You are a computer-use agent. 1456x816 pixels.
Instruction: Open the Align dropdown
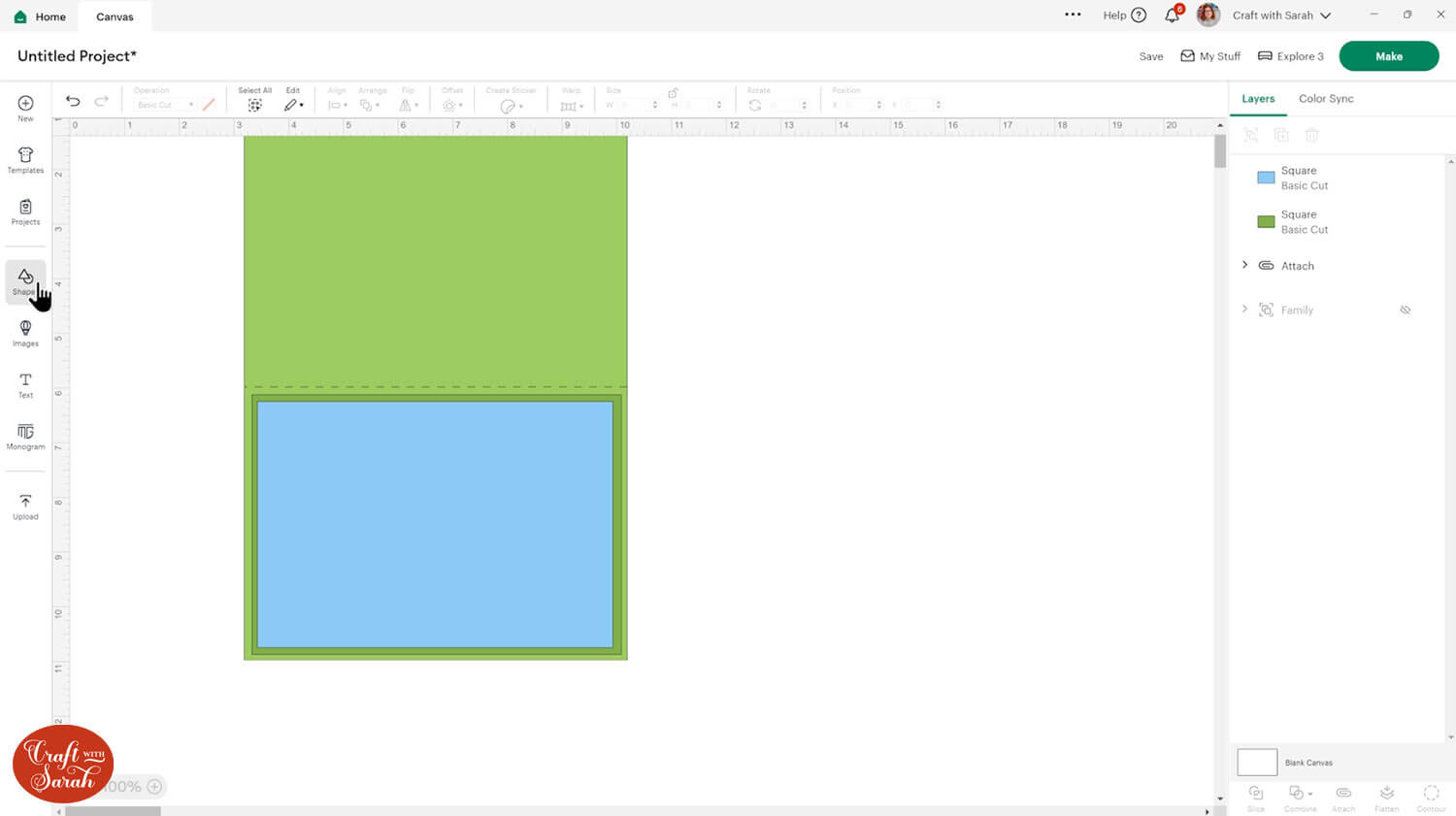[x=337, y=105]
